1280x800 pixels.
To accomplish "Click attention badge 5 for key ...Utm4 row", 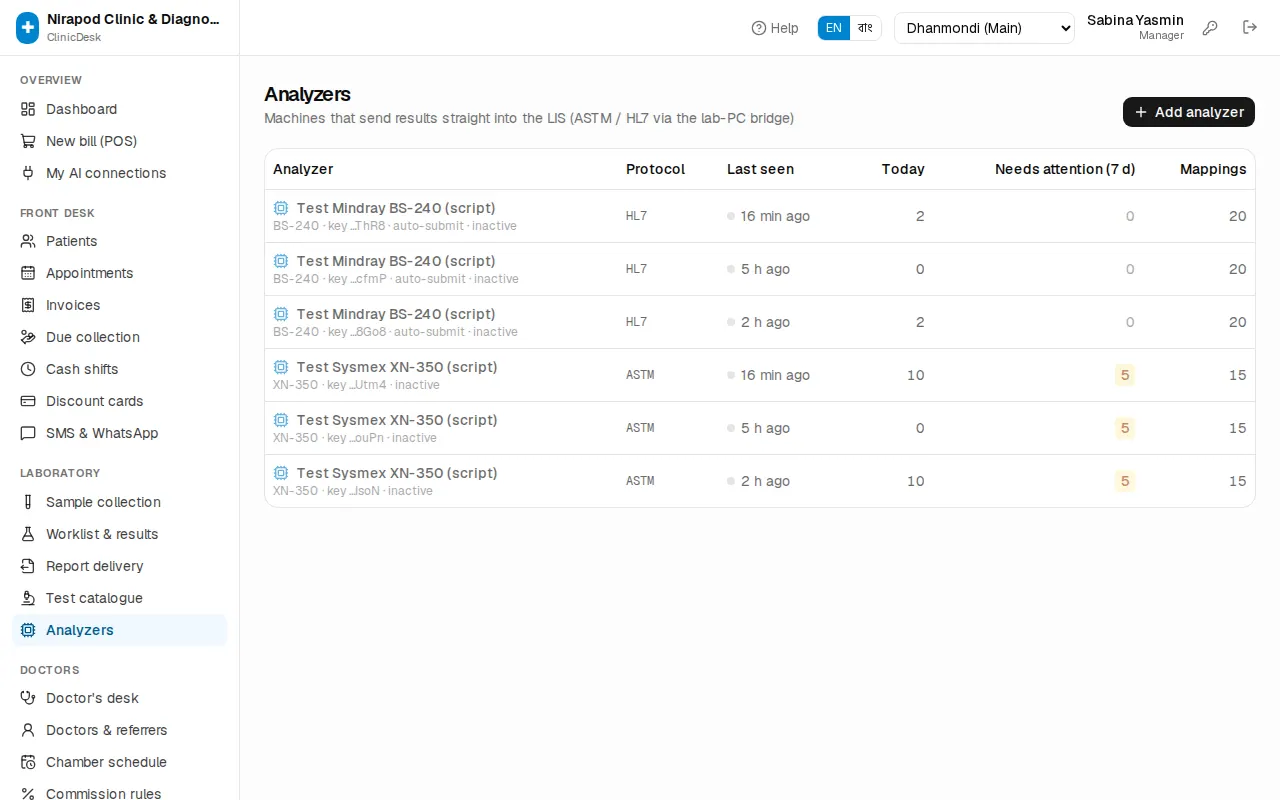I will click(1125, 375).
